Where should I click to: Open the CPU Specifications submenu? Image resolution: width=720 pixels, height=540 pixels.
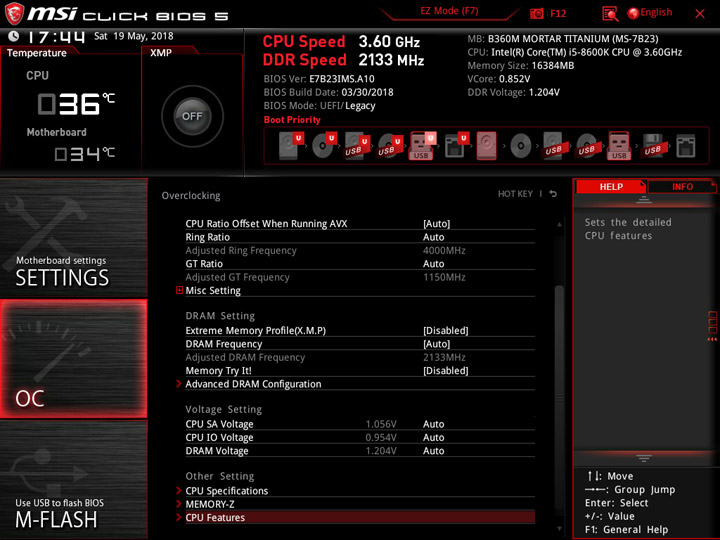tap(226, 491)
